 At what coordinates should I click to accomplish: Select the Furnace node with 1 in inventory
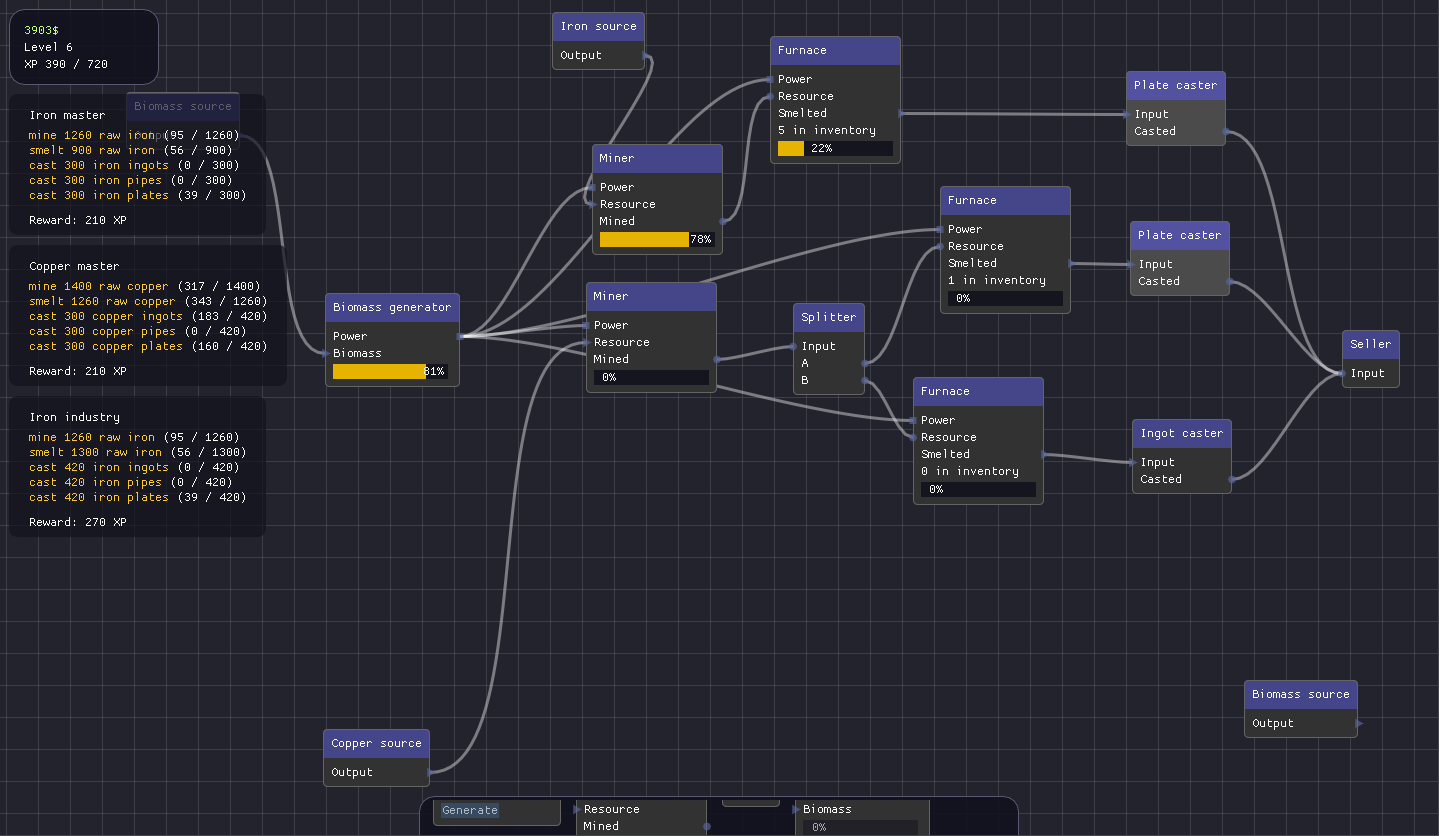[1005, 200]
